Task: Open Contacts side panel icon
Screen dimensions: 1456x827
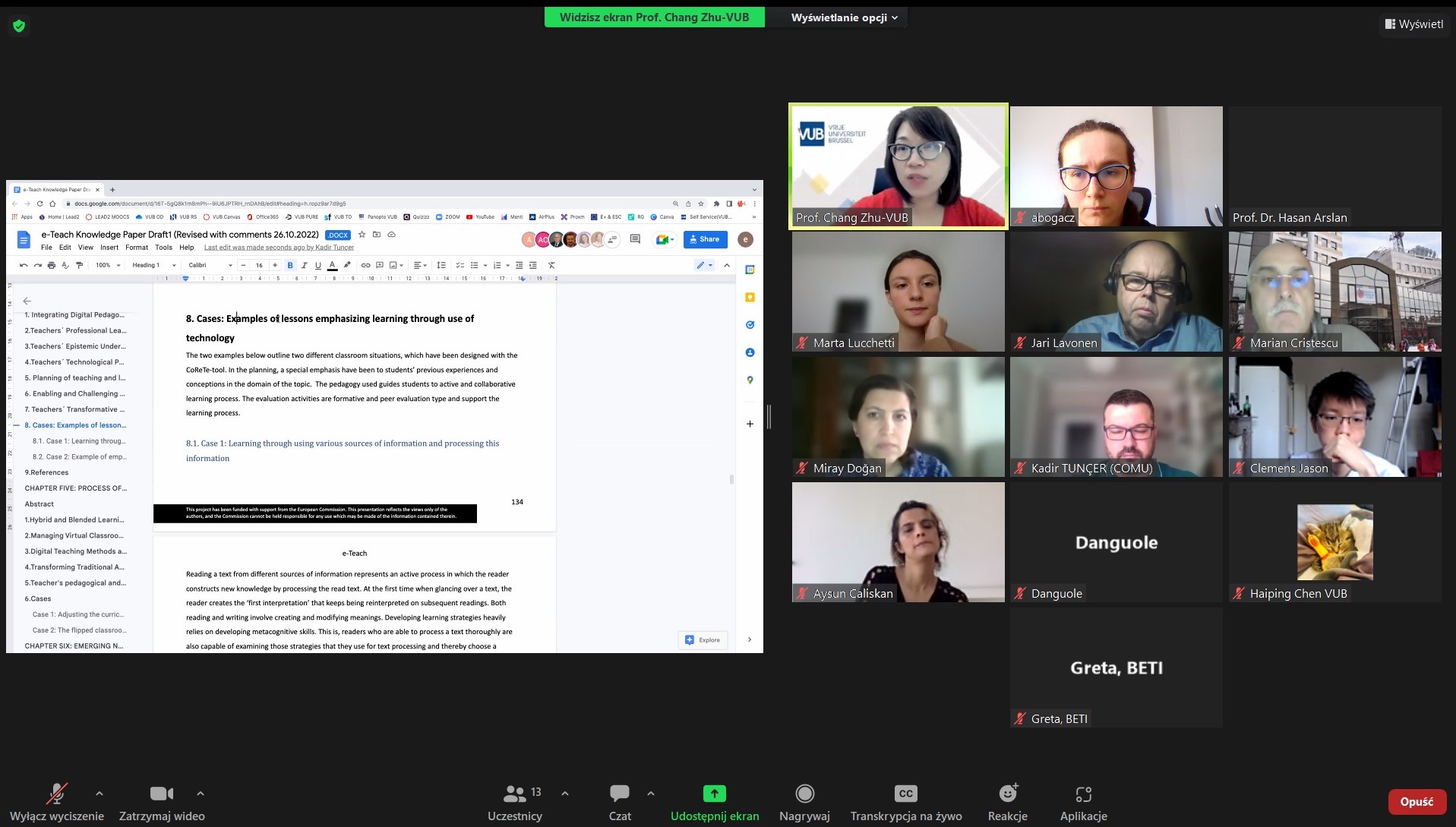Action: pos(750,352)
